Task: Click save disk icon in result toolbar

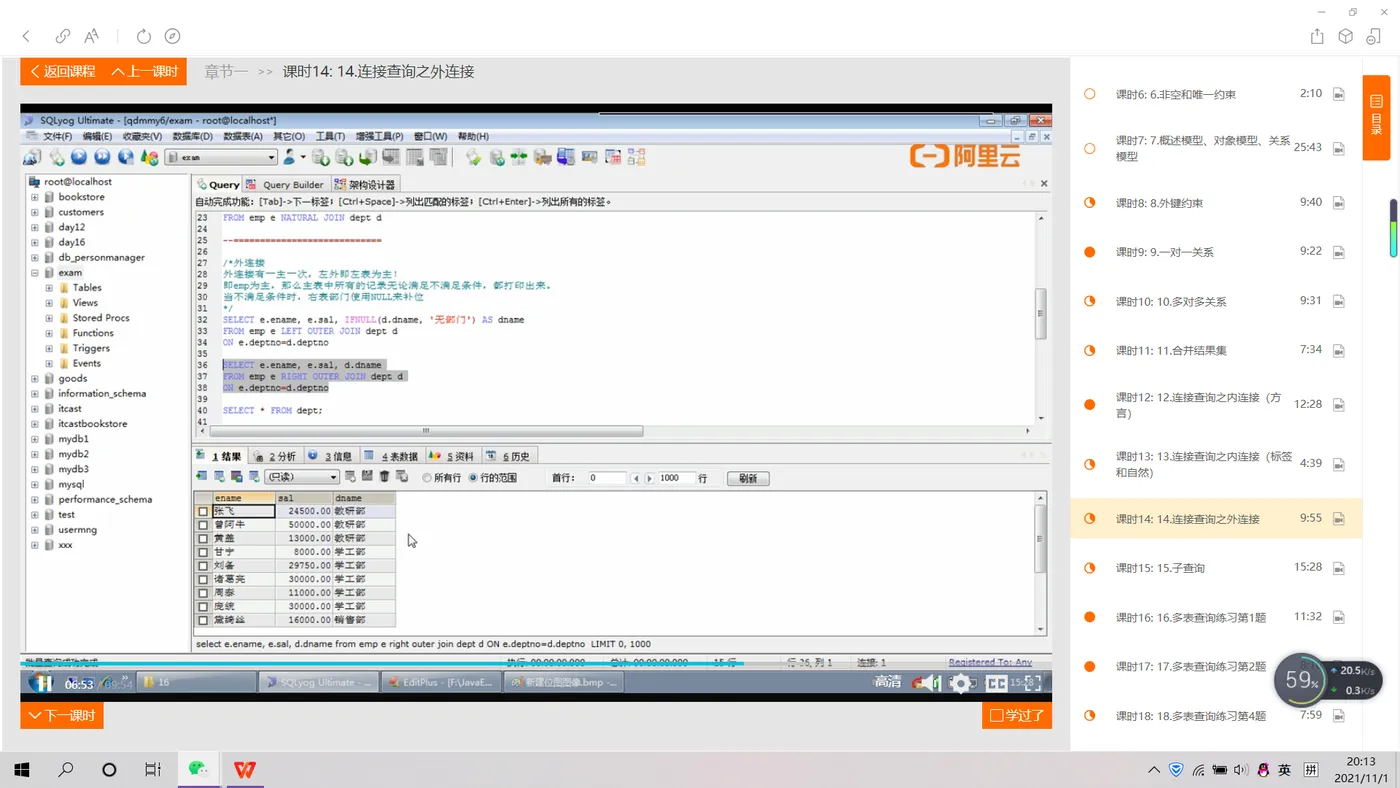Action: (x=367, y=477)
